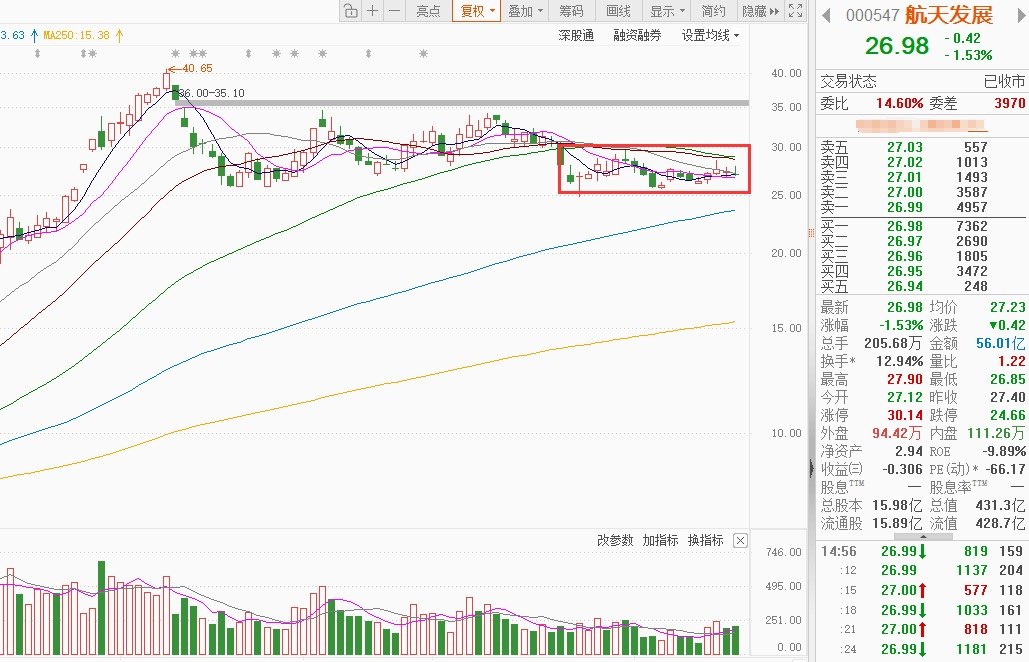1029x662 pixels.
Task: Click the 融资融券 tag
Action: [637, 35]
